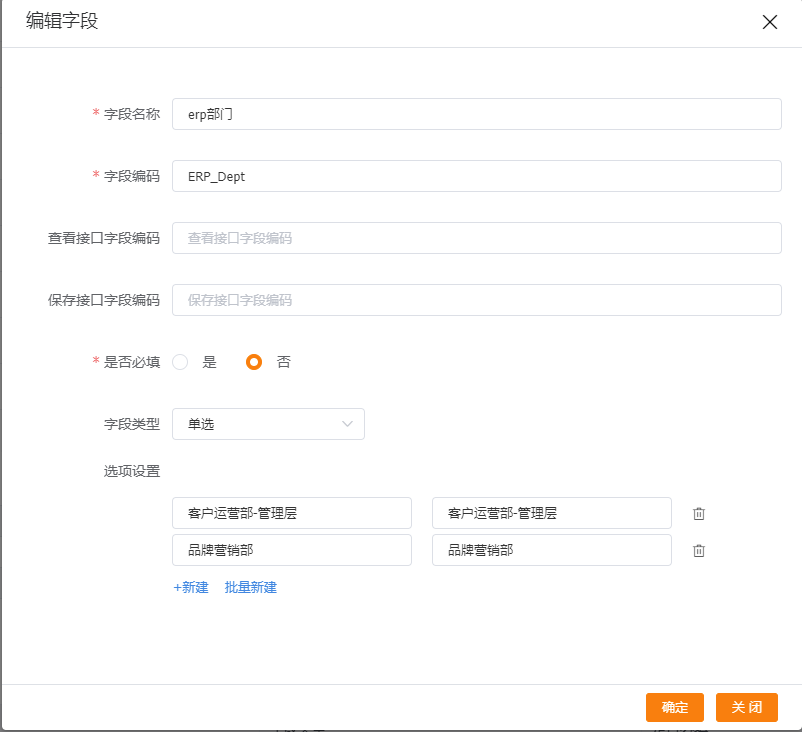
Task: Delete the 客户运营部-管理层 option row
Action: (699, 514)
